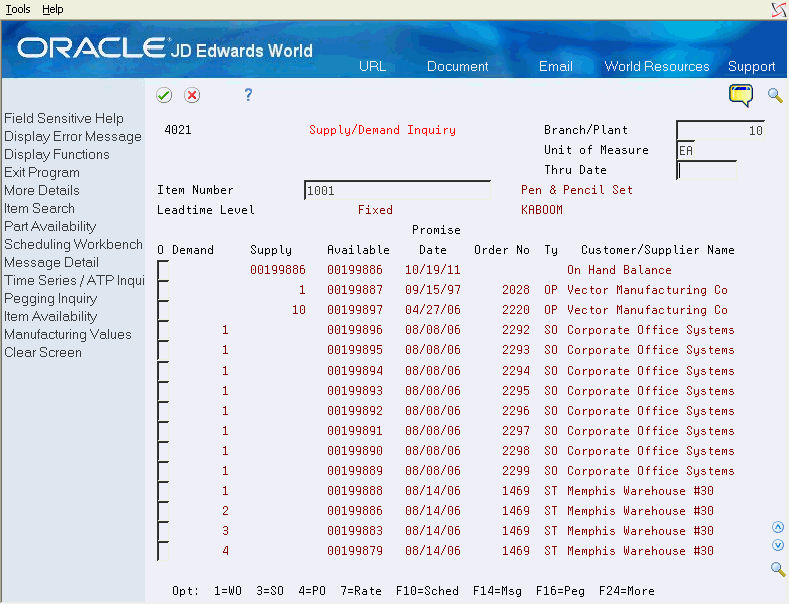Image resolution: width=789 pixels, height=604 pixels.
Task: Click promise date 10/19/11
Action: click(x=433, y=270)
